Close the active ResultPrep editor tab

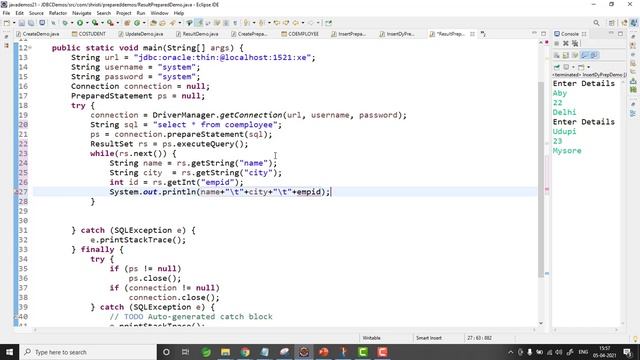click(472, 34)
